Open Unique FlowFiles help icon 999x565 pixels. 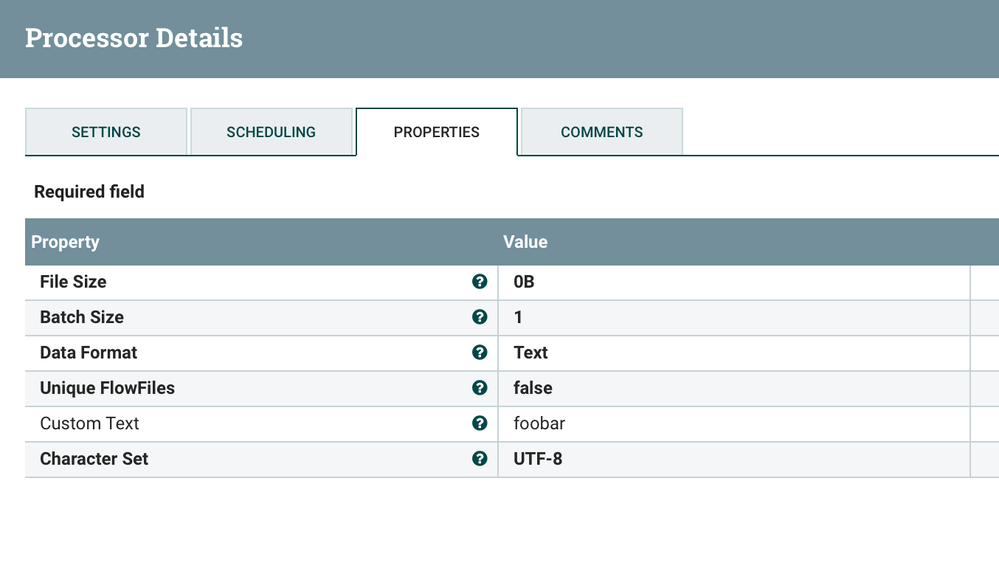click(480, 388)
